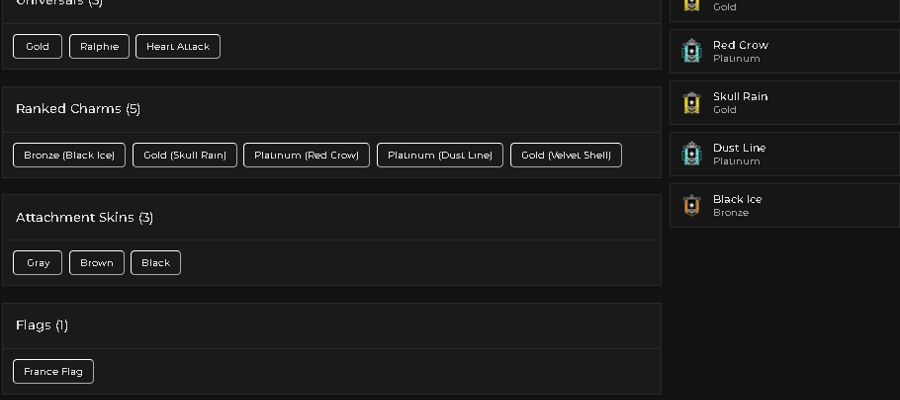This screenshot has width=900, height=400.
Task: Choose Gold (Velvet Shell) charm tag
Action: 566,155
